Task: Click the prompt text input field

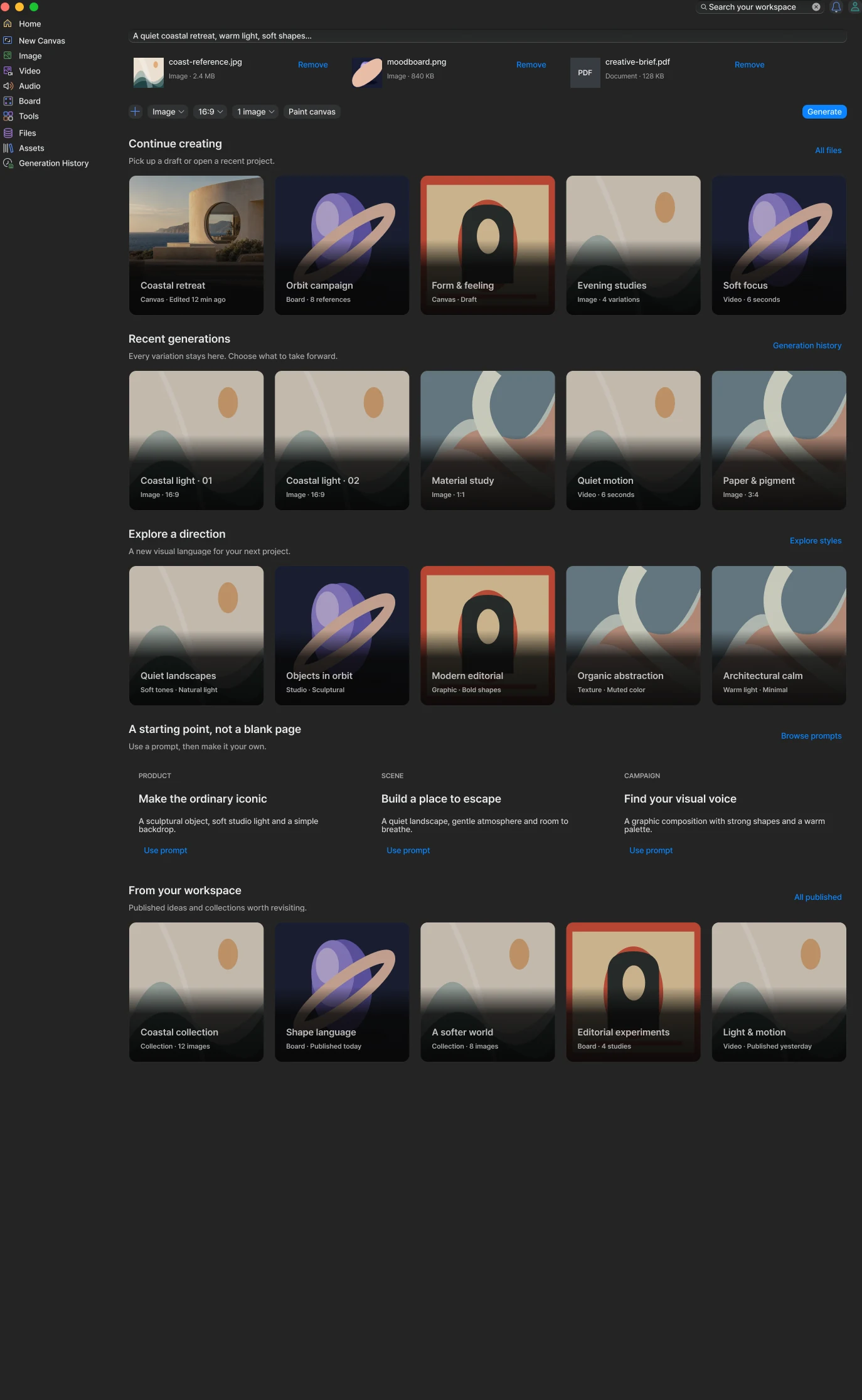Action: [x=487, y=36]
